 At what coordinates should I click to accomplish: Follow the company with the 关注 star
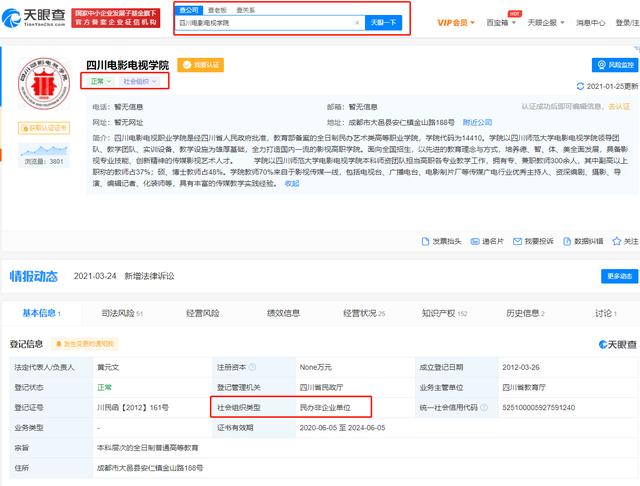625,242
